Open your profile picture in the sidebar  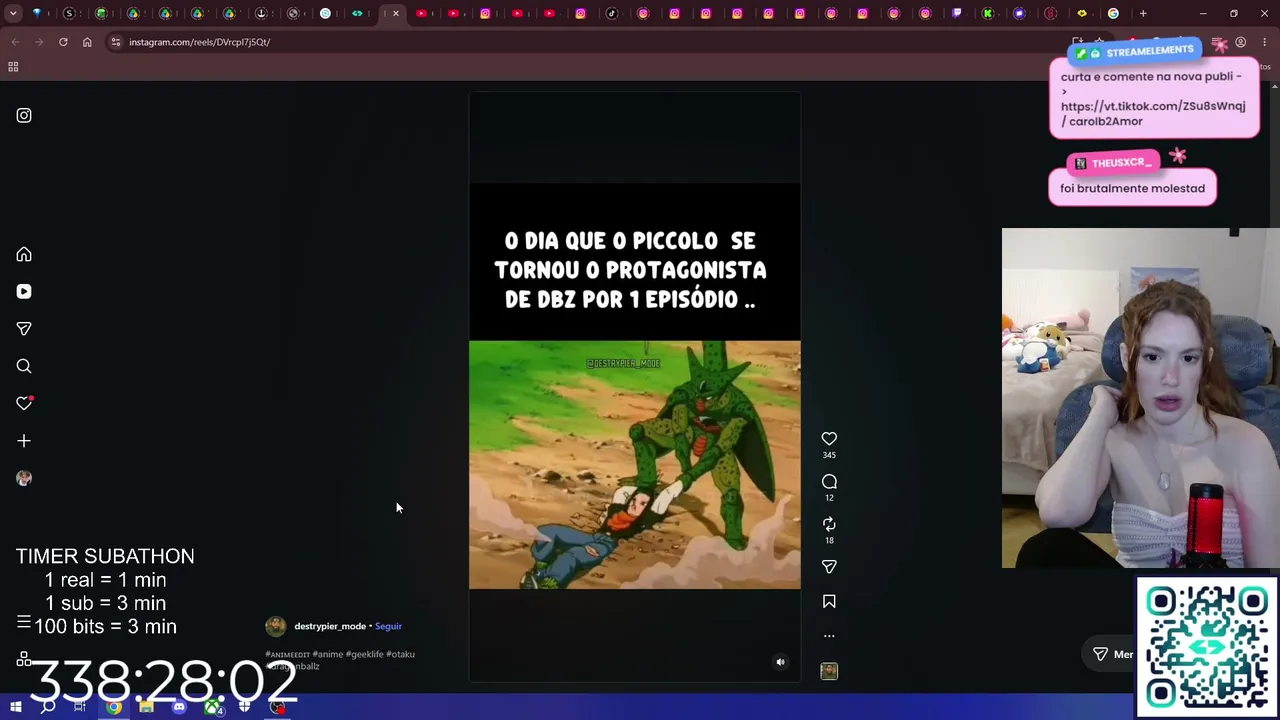point(24,478)
